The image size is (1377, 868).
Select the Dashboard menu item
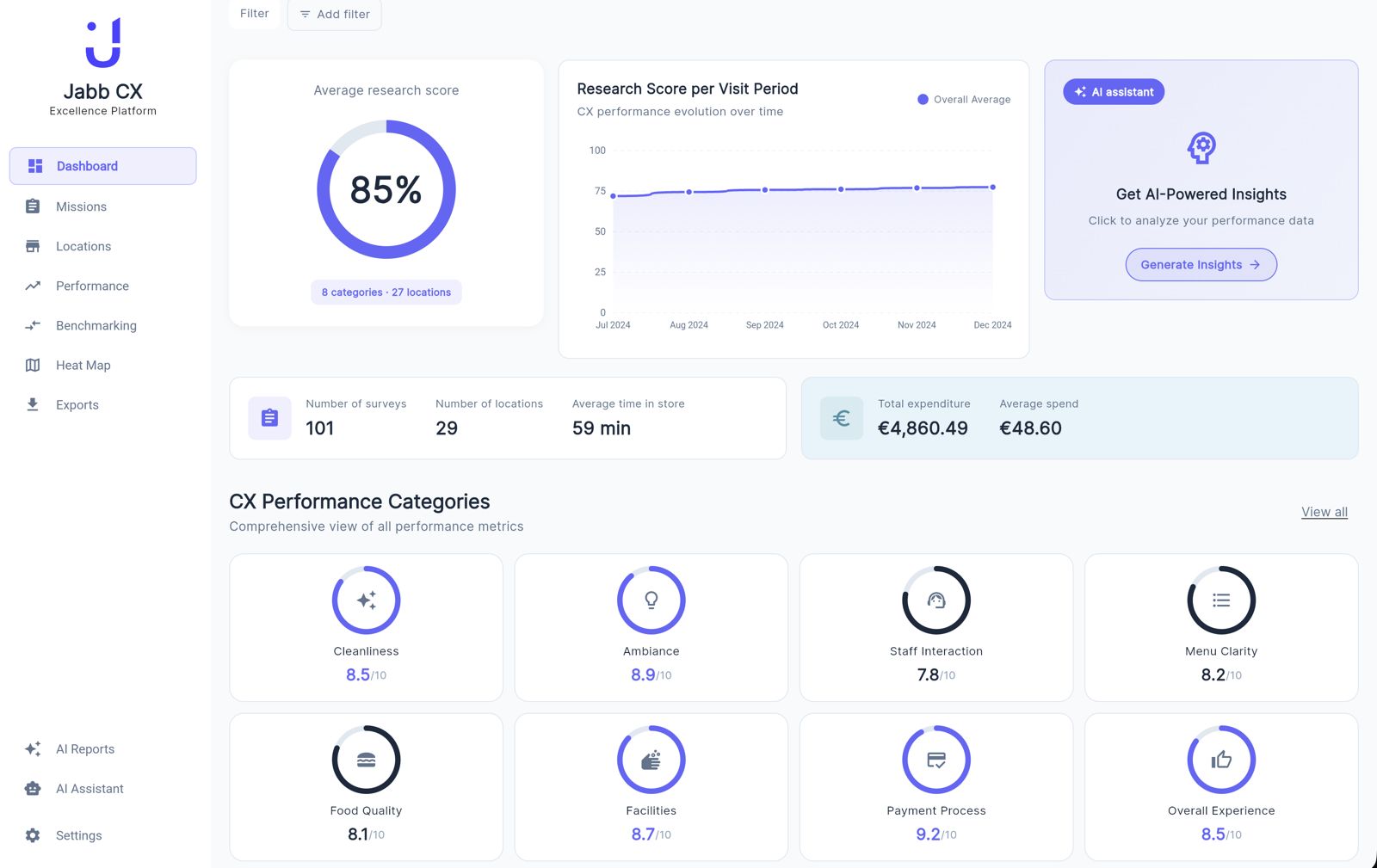click(103, 166)
